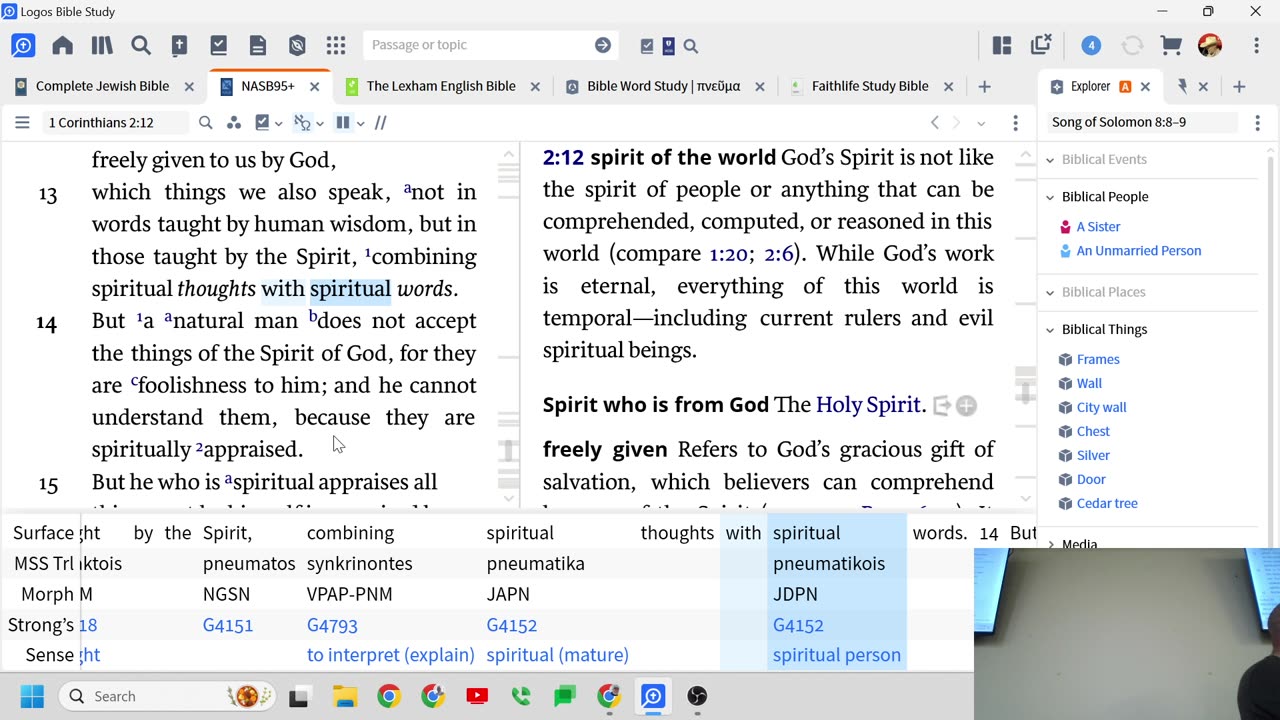This screenshot has width=1280, height=720.
Task: Add a new tab next to Faithlife
Action: pyautogui.click(x=984, y=87)
